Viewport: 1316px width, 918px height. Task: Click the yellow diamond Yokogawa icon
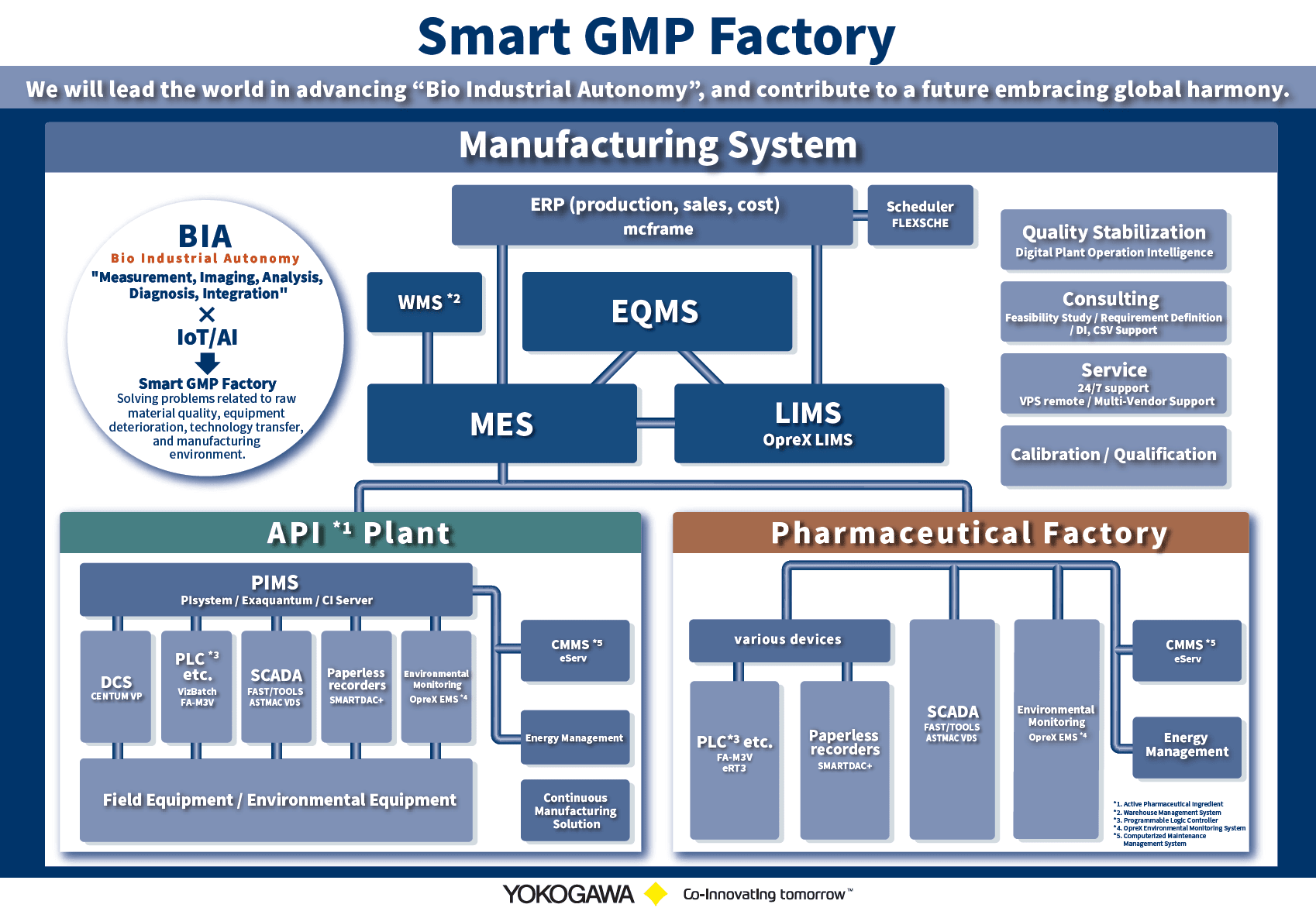click(x=656, y=894)
